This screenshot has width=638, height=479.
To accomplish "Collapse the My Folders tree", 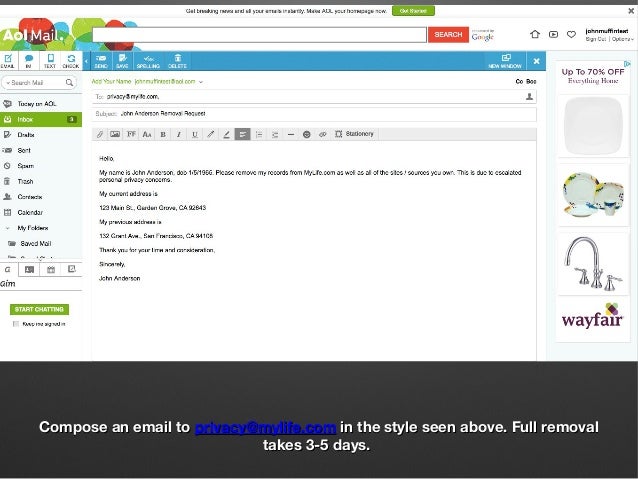I will (7, 228).
